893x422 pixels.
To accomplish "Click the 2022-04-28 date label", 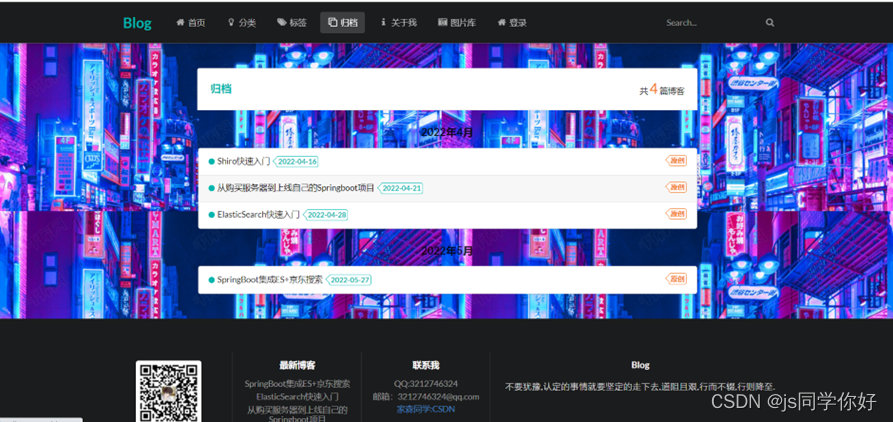I will (x=326, y=215).
